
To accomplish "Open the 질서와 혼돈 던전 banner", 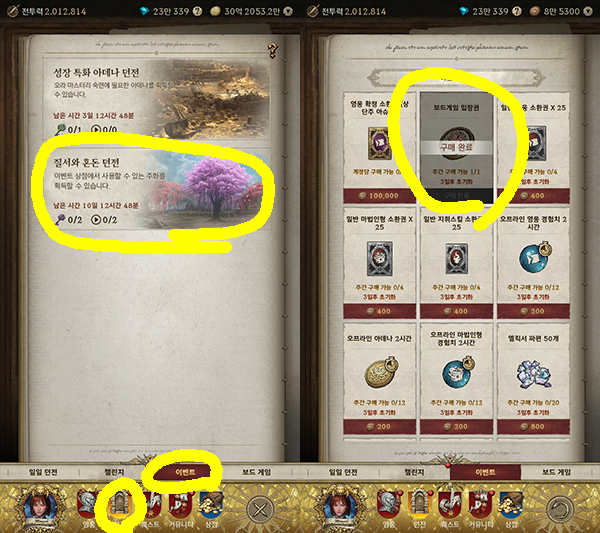I will coord(157,189).
